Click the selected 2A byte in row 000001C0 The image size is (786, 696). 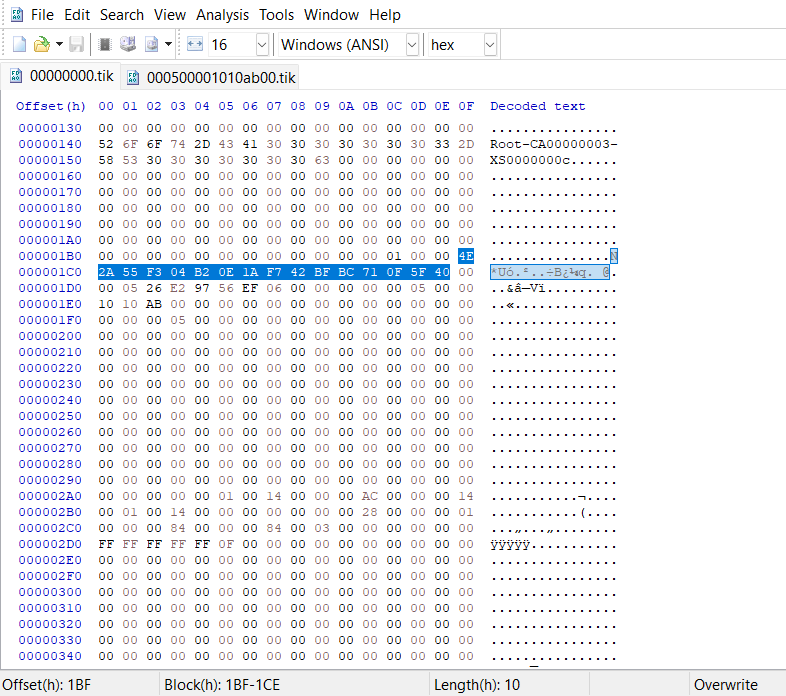pos(106,272)
